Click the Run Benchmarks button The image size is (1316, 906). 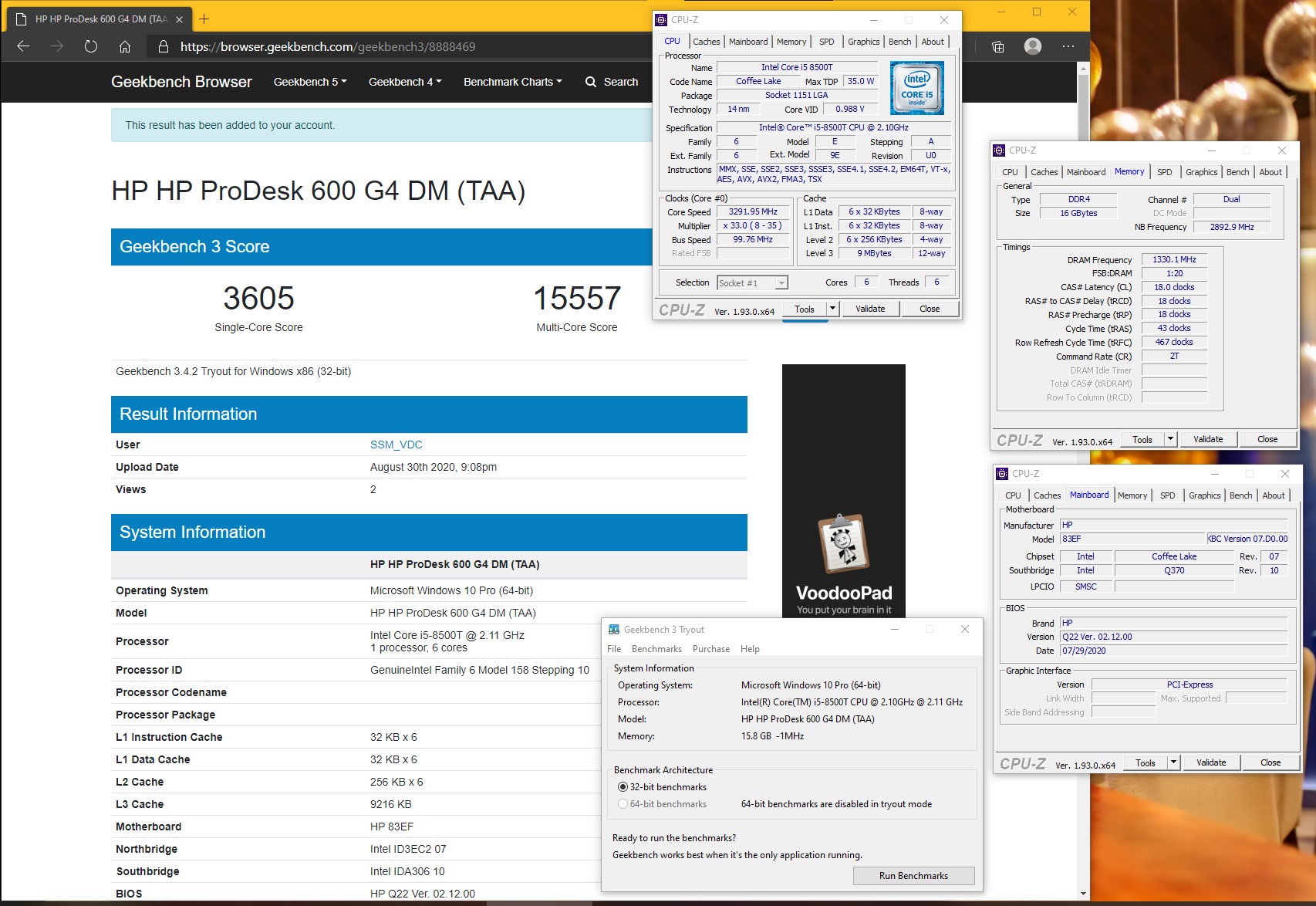pyautogui.click(x=913, y=876)
